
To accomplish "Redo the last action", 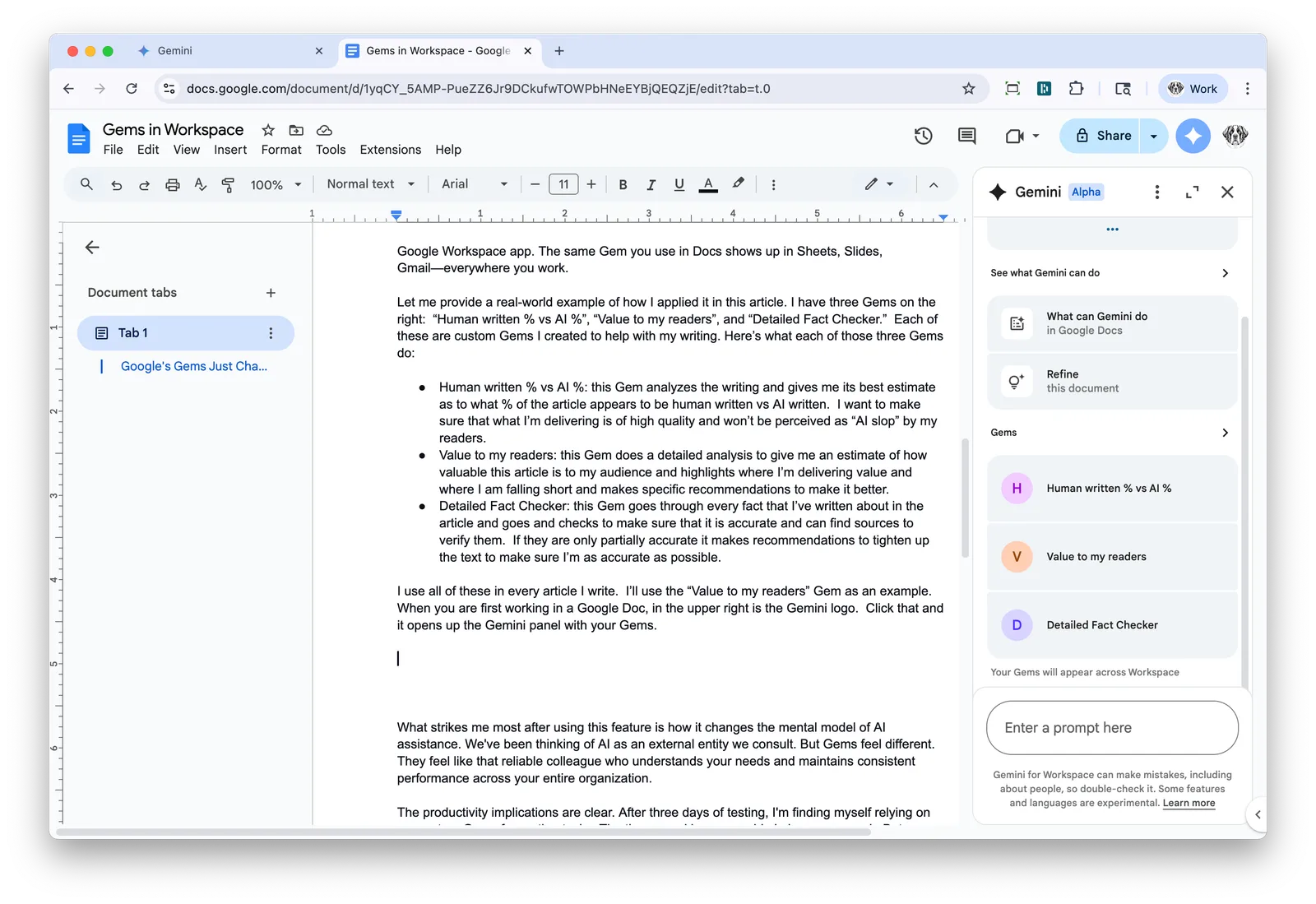I will [x=144, y=185].
